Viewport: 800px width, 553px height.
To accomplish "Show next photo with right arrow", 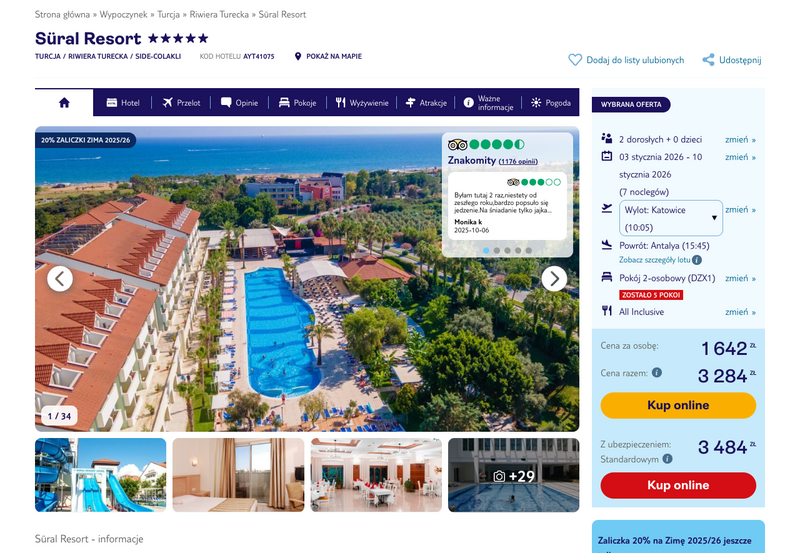I will point(554,279).
